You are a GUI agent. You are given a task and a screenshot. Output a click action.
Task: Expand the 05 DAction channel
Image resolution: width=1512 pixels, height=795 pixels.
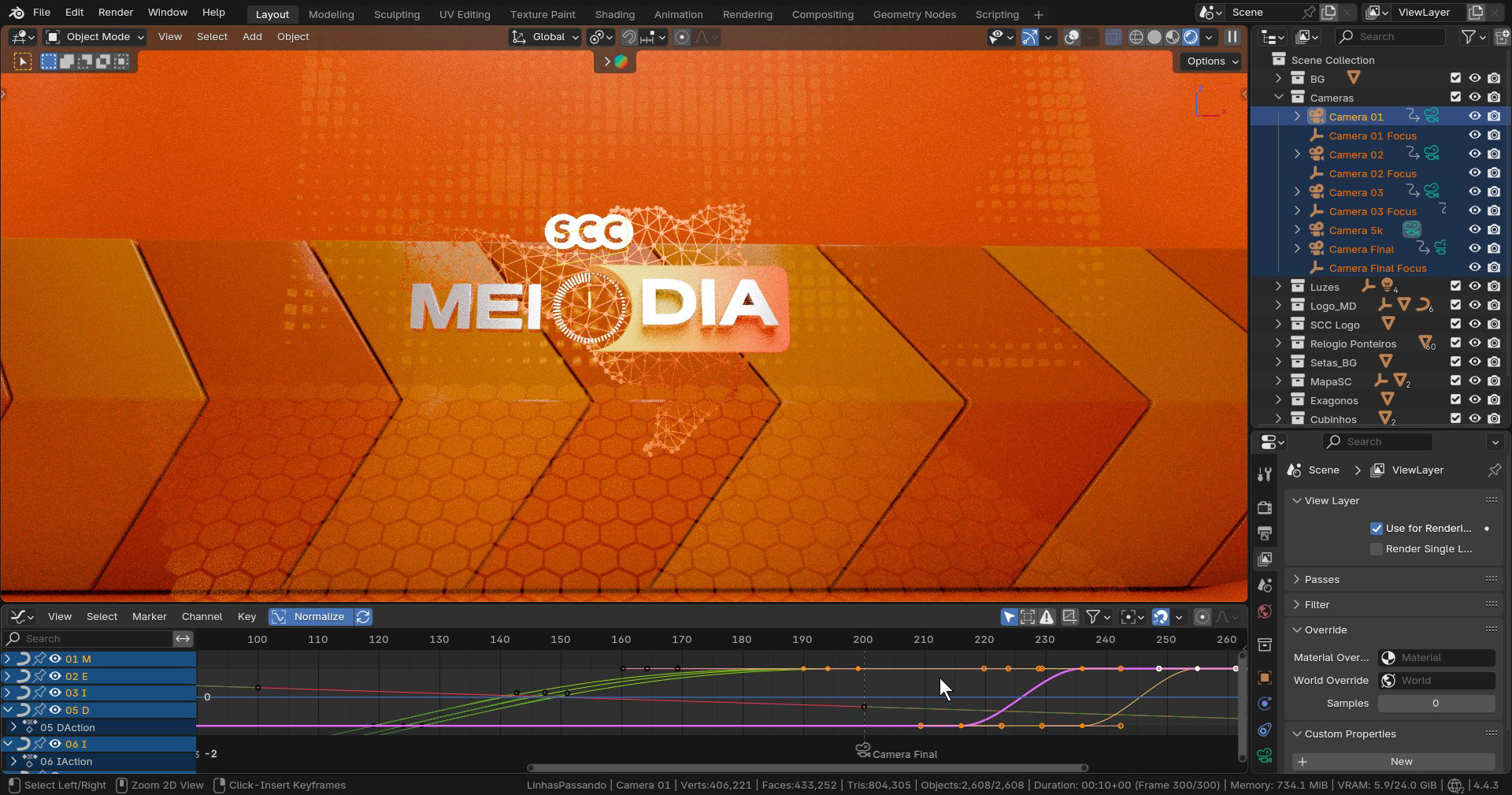[13, 727]
